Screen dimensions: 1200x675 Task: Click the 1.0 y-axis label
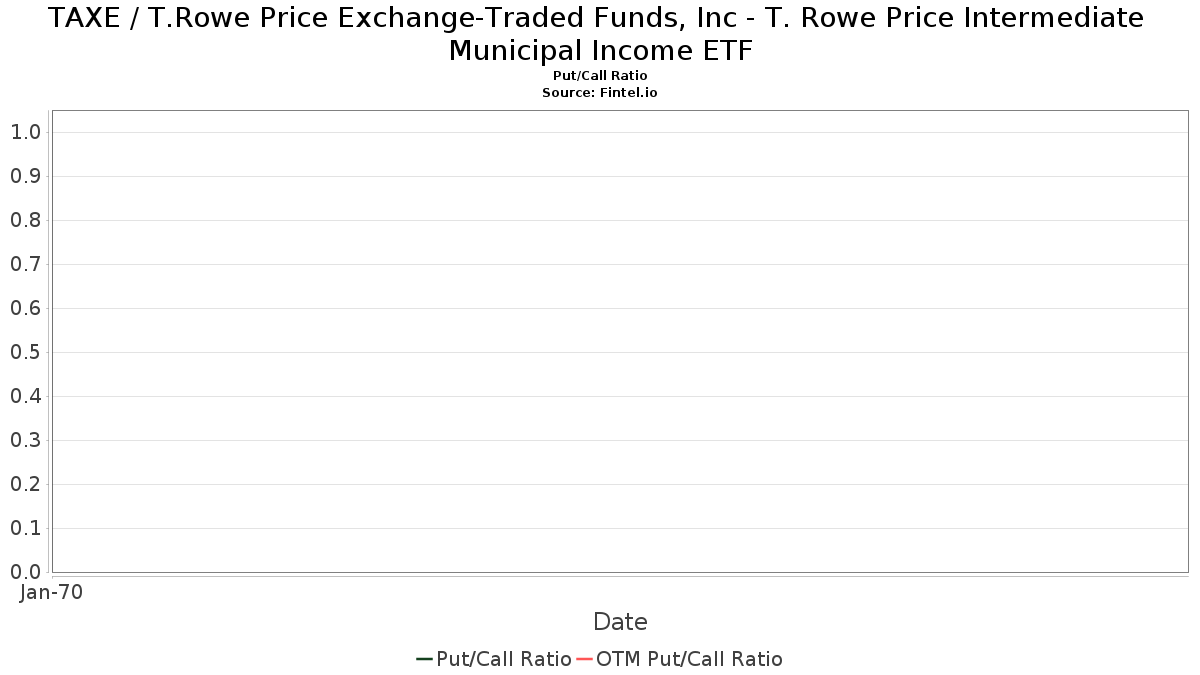tap(26, 132)
